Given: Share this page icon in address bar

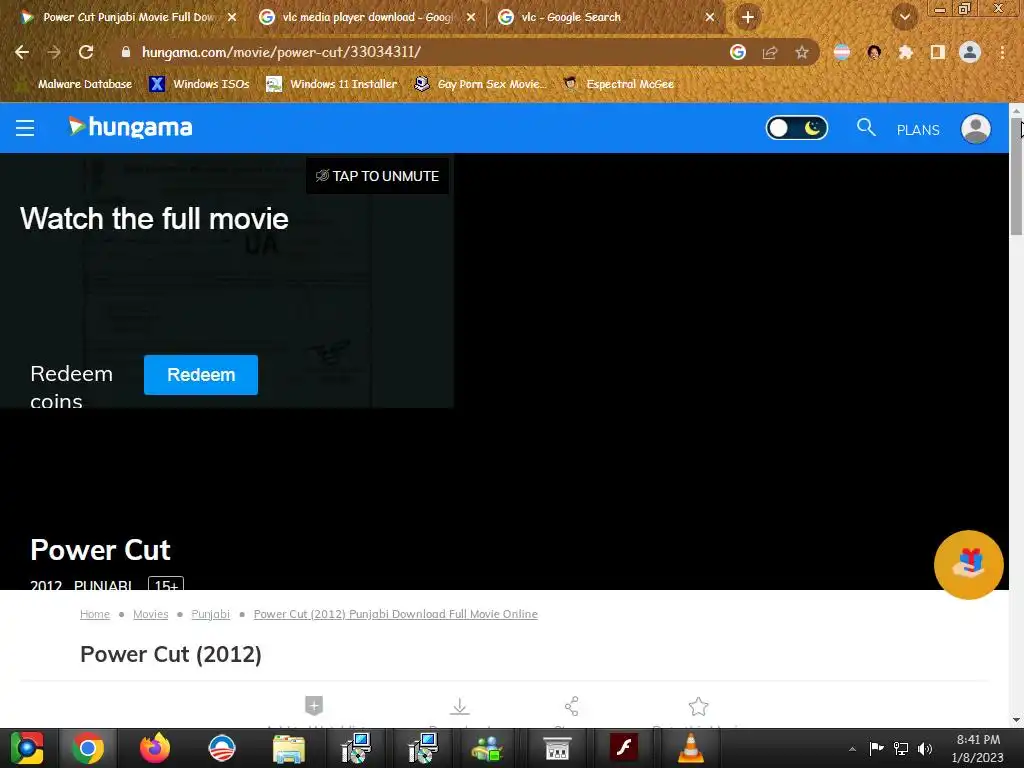Looking at the screenshot, I should (x=770, y=52).
